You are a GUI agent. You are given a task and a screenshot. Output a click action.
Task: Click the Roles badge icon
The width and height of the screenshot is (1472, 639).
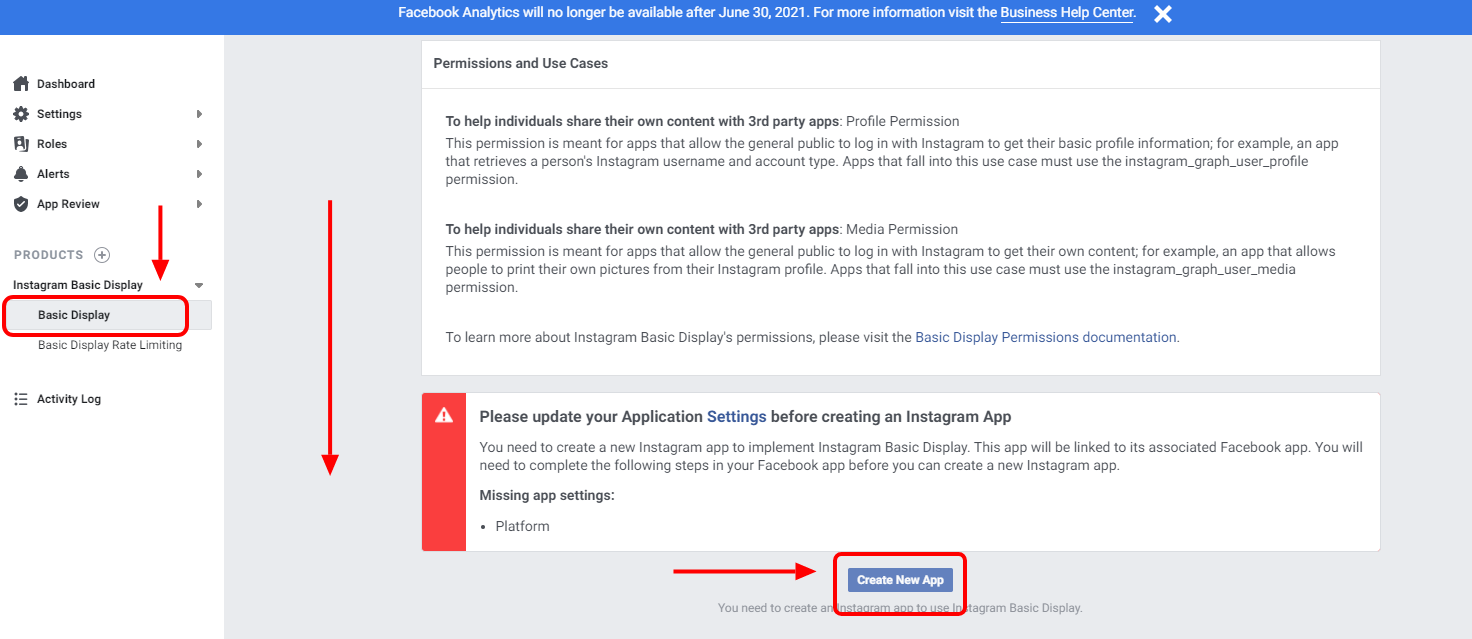pos(21,144)
